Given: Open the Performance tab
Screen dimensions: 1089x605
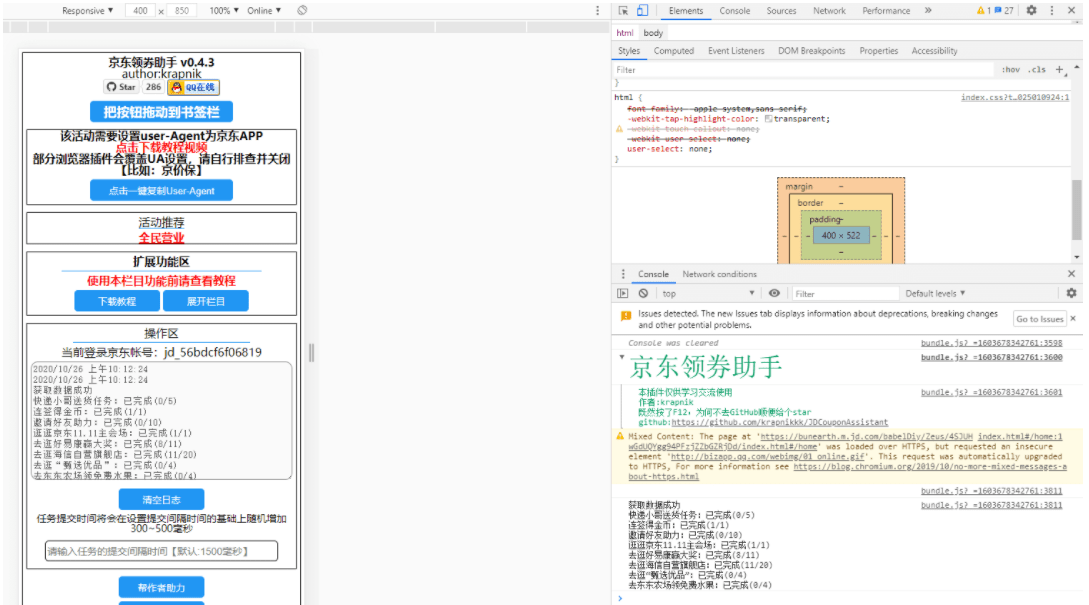Looking at the screenshot, I should click(886, 10).
